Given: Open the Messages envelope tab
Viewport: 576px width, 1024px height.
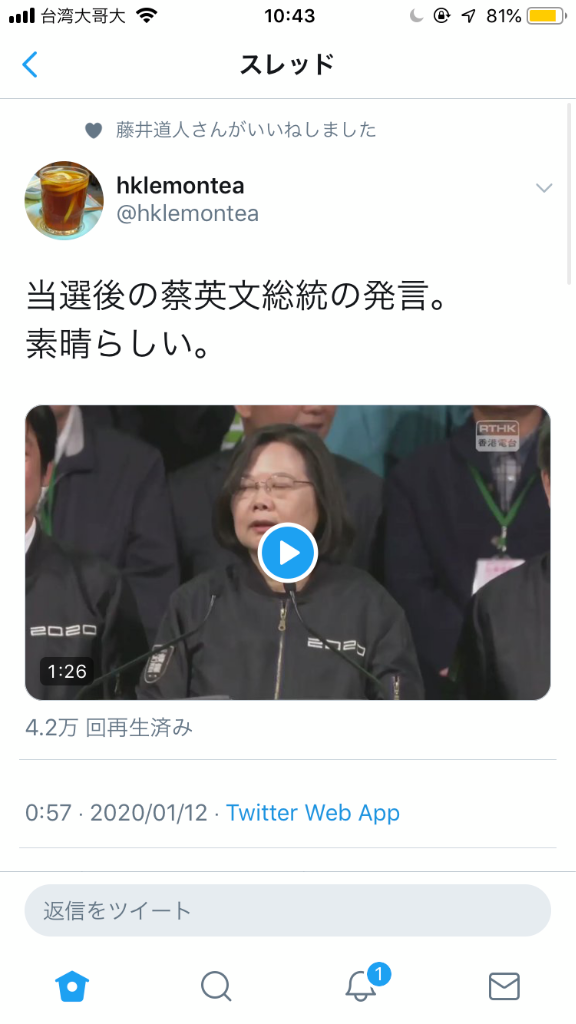Looking at the screenshot, I should (x=504, y=986).
